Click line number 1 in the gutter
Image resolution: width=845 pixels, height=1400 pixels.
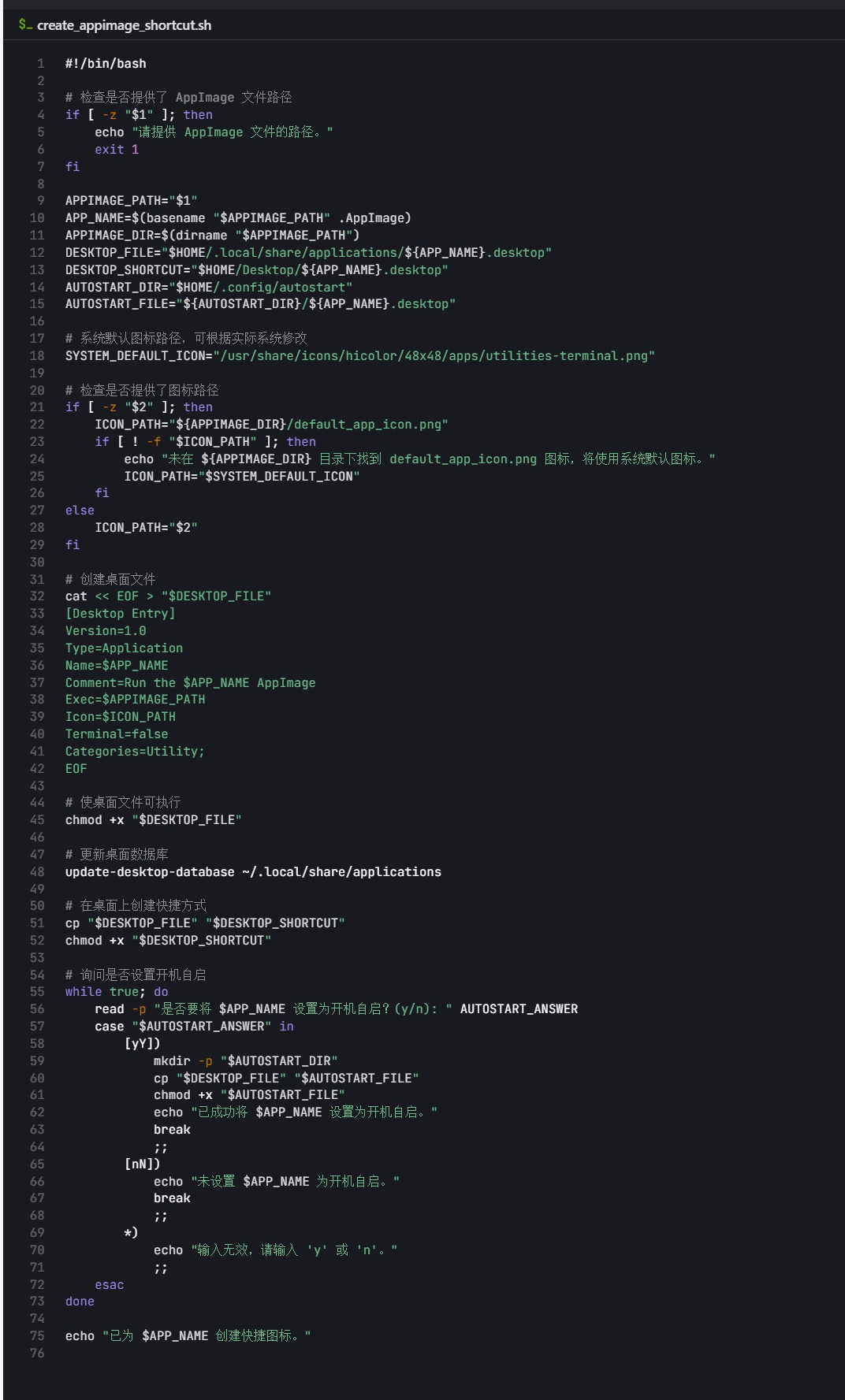click(x=41, y=63)
